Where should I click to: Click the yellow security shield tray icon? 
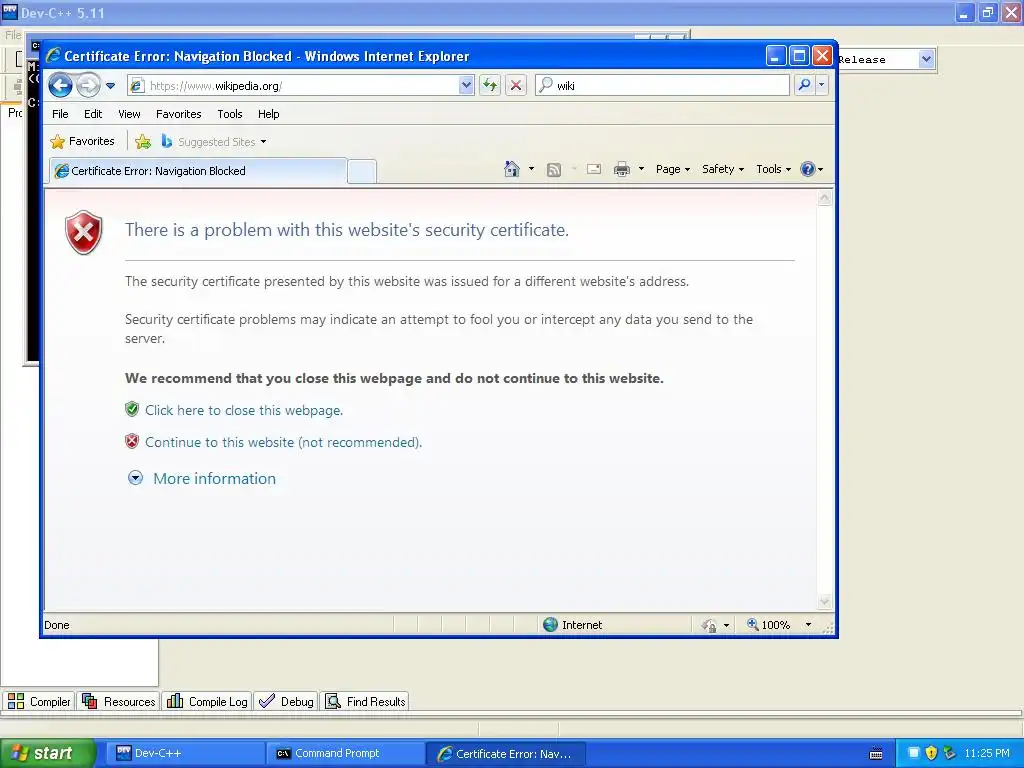(932, 753)
